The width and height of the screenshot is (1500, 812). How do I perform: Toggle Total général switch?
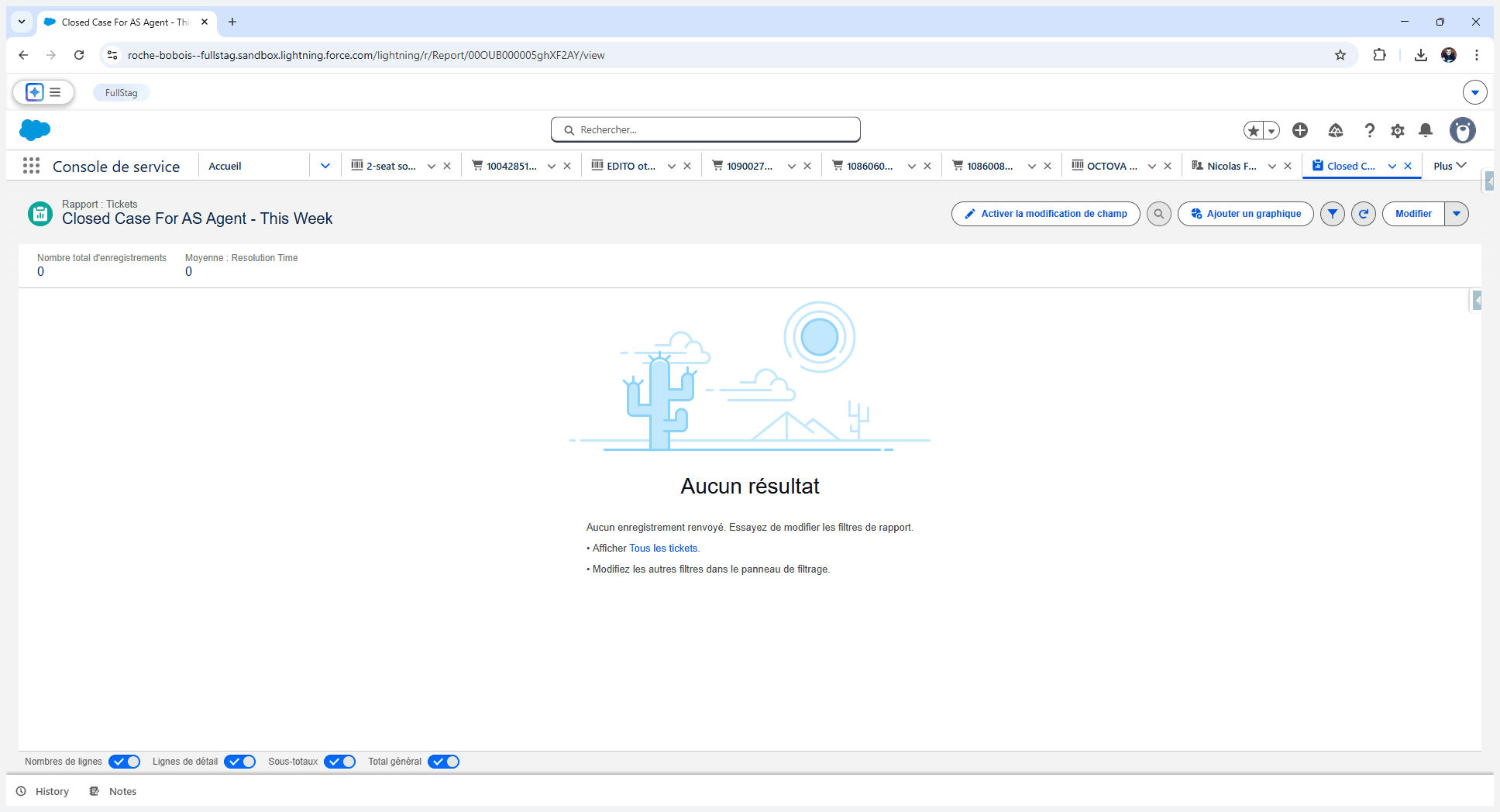click(x=444, y=762)
